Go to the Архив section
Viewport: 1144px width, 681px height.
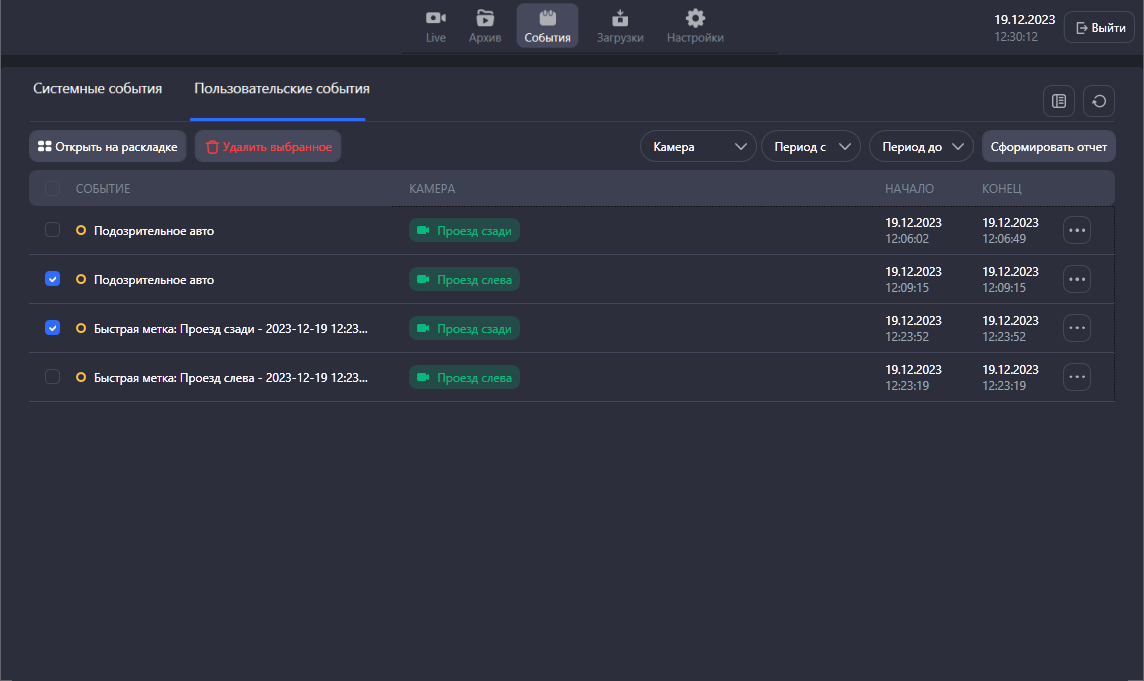pos(485,26)
